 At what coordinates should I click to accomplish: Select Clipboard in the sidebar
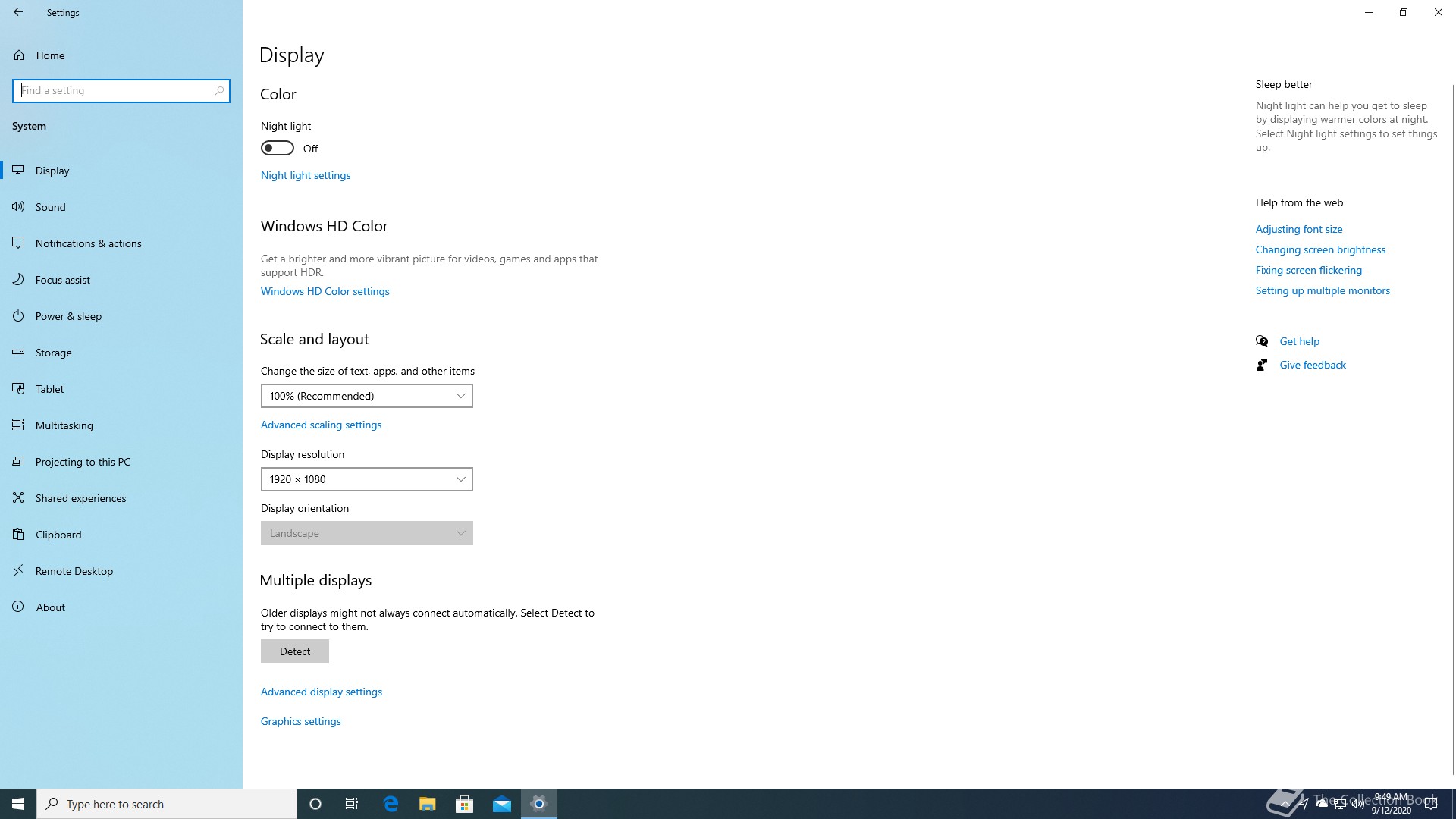tap(121, 535)
